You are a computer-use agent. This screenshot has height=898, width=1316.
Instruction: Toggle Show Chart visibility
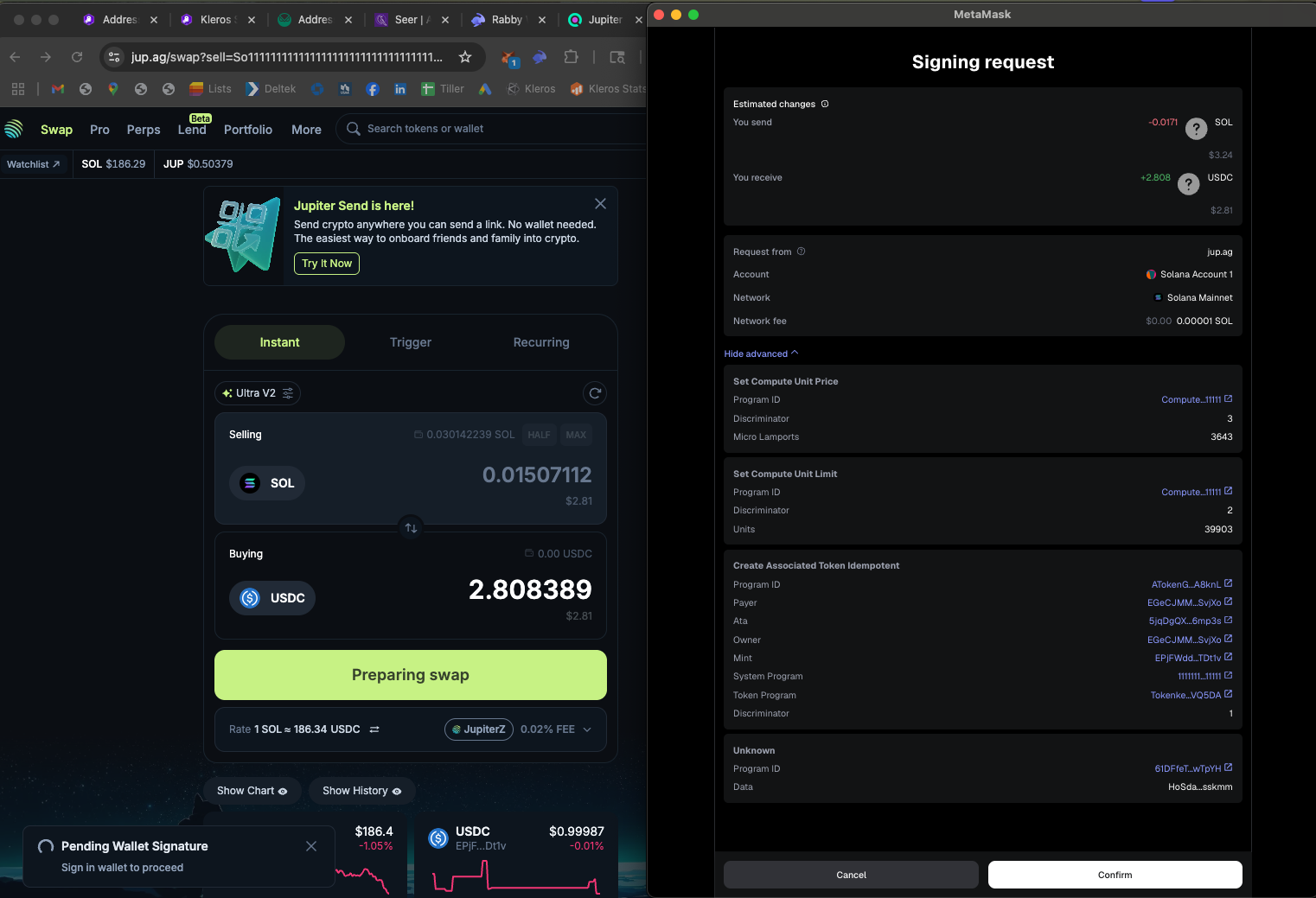[252, 791]
